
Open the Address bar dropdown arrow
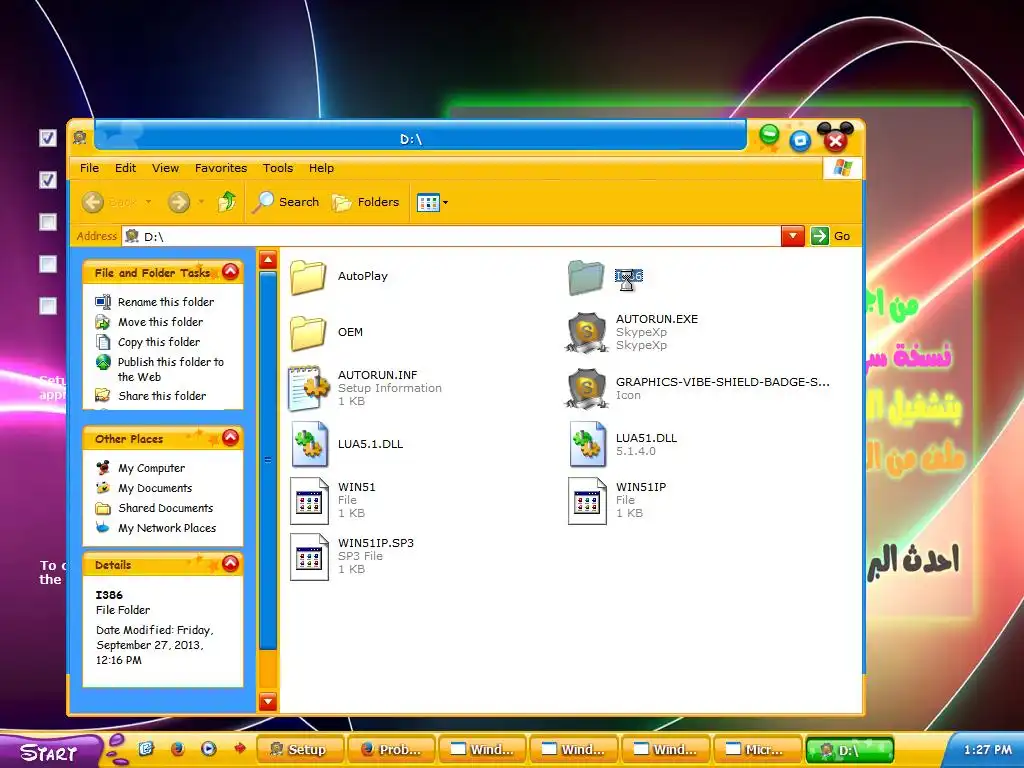[793, 236]
